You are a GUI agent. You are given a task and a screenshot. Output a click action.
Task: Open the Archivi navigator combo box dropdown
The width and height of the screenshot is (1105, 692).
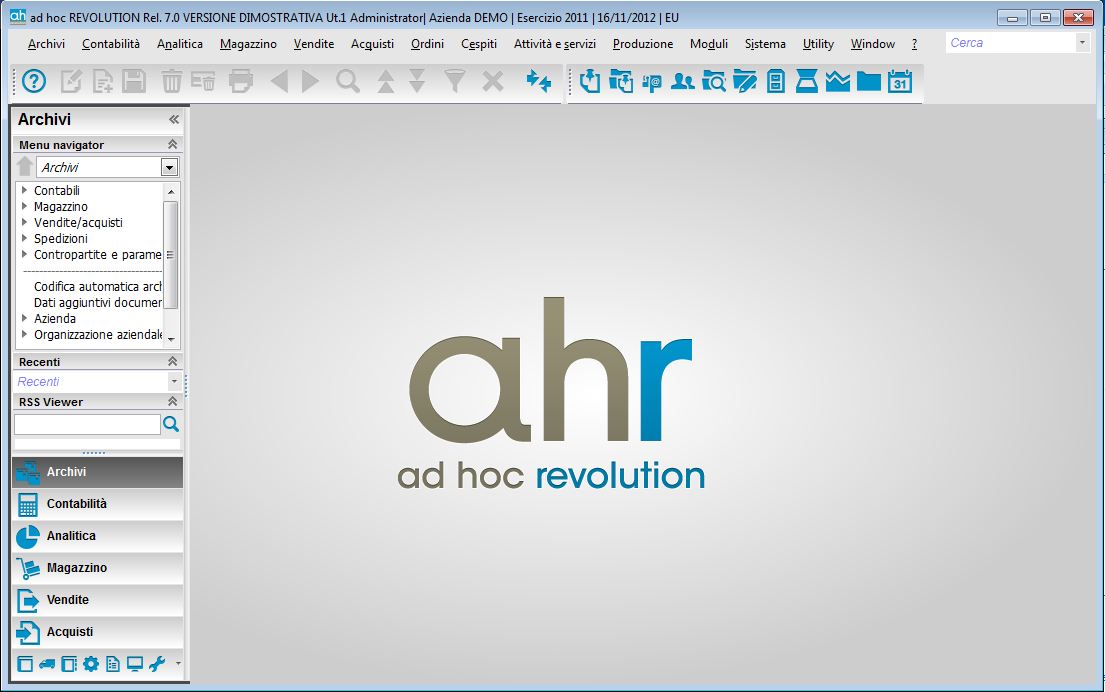(169, 168)
